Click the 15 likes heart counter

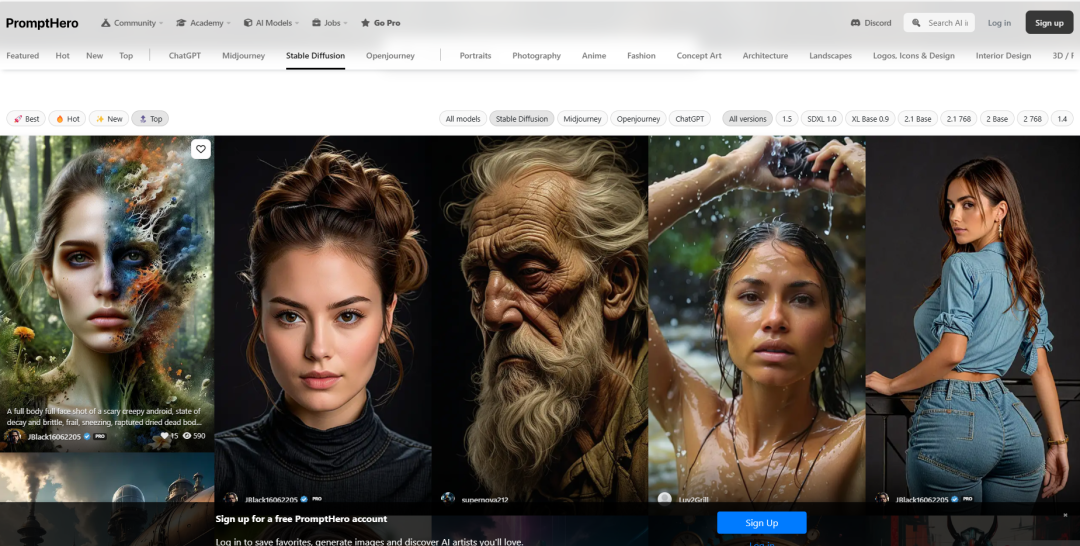[169, 436]
